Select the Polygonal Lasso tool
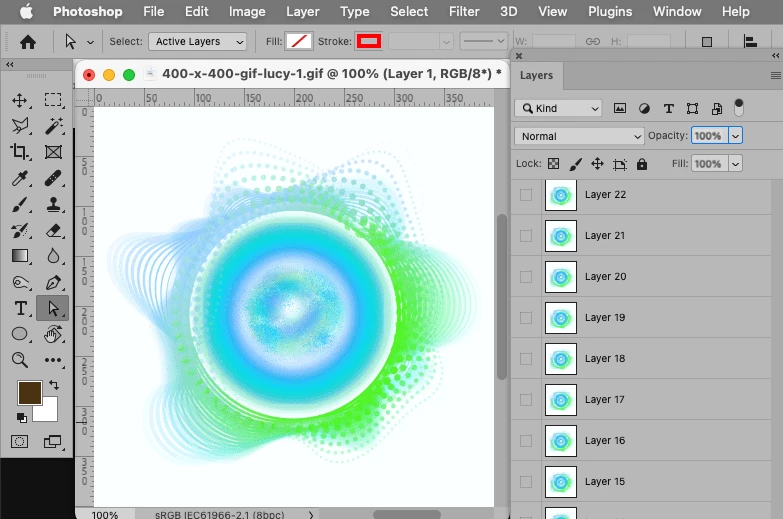Viewport: 783px width, 519px height. click(20, 125)
